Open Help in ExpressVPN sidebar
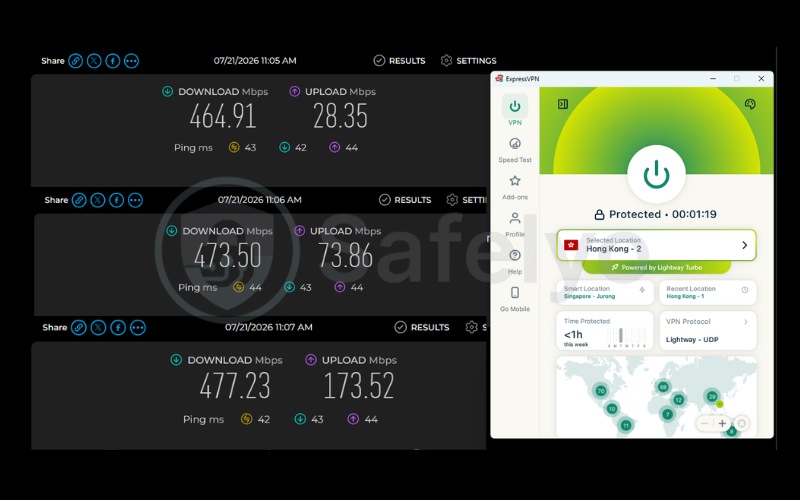 coord(515,262)
